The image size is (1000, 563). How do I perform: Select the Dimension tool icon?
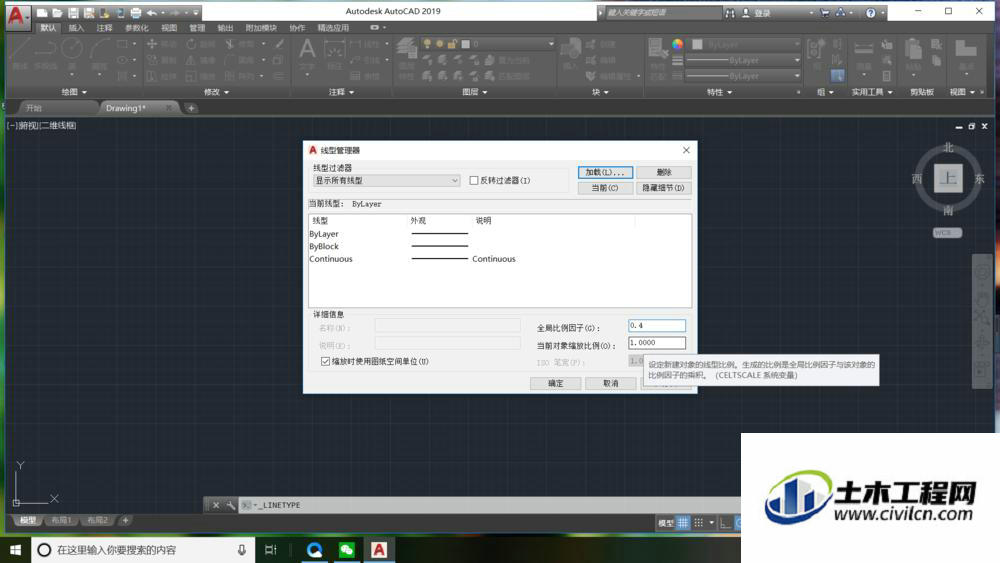point(334,50)
